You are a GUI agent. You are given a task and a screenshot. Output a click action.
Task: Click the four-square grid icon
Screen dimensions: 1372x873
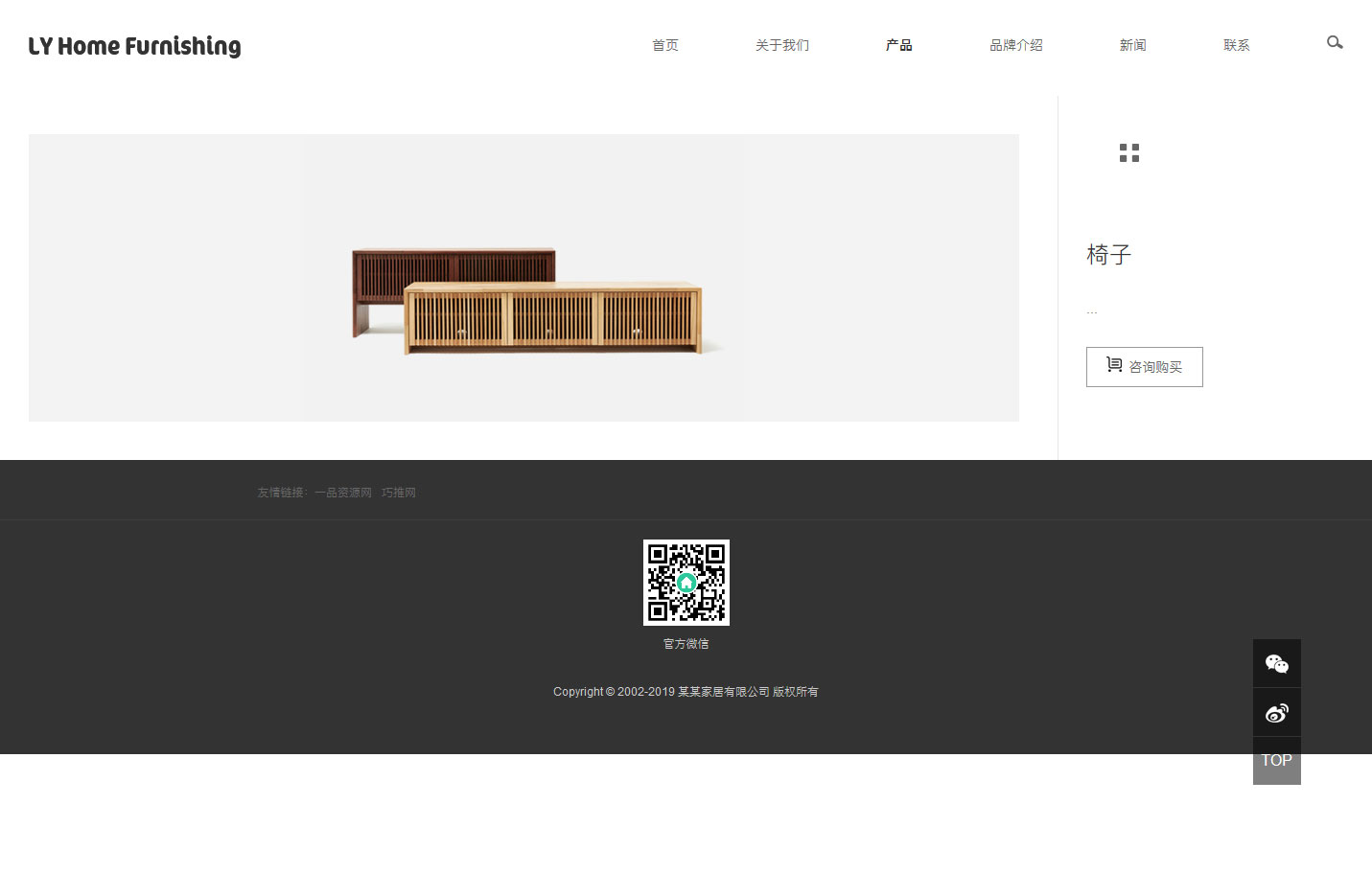[1129, 153]
